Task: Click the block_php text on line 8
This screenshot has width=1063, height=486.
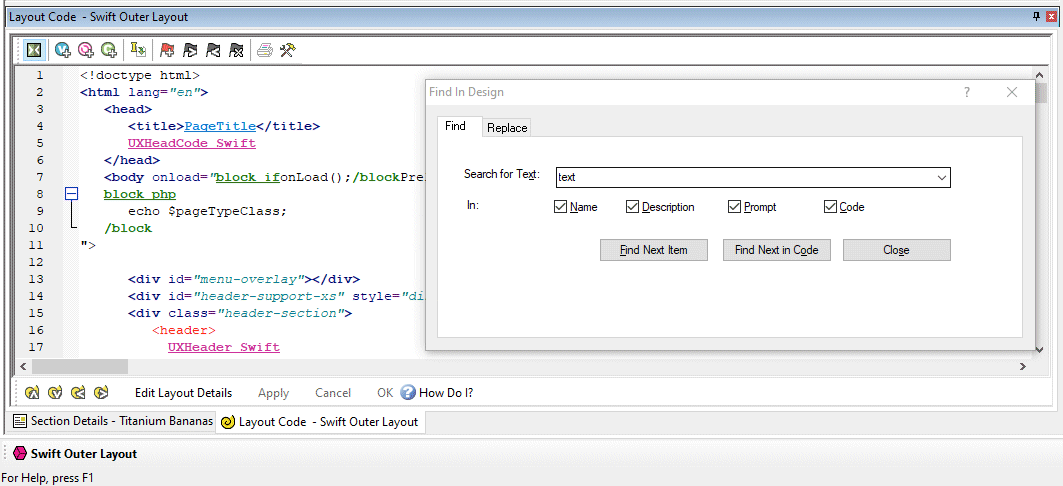Action: click(140, 195)
